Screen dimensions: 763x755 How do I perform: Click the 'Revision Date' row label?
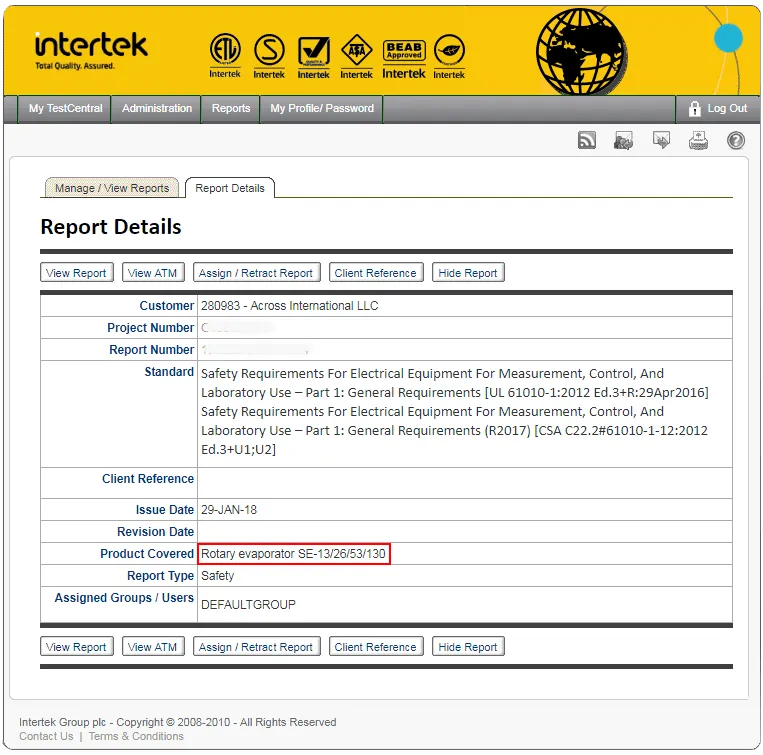coord(155,531)
